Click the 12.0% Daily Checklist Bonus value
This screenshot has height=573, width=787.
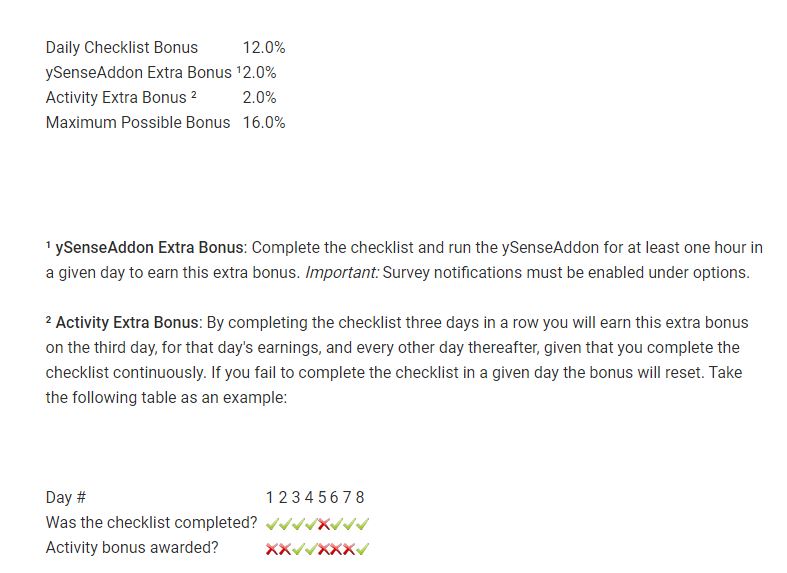(264, 47)
